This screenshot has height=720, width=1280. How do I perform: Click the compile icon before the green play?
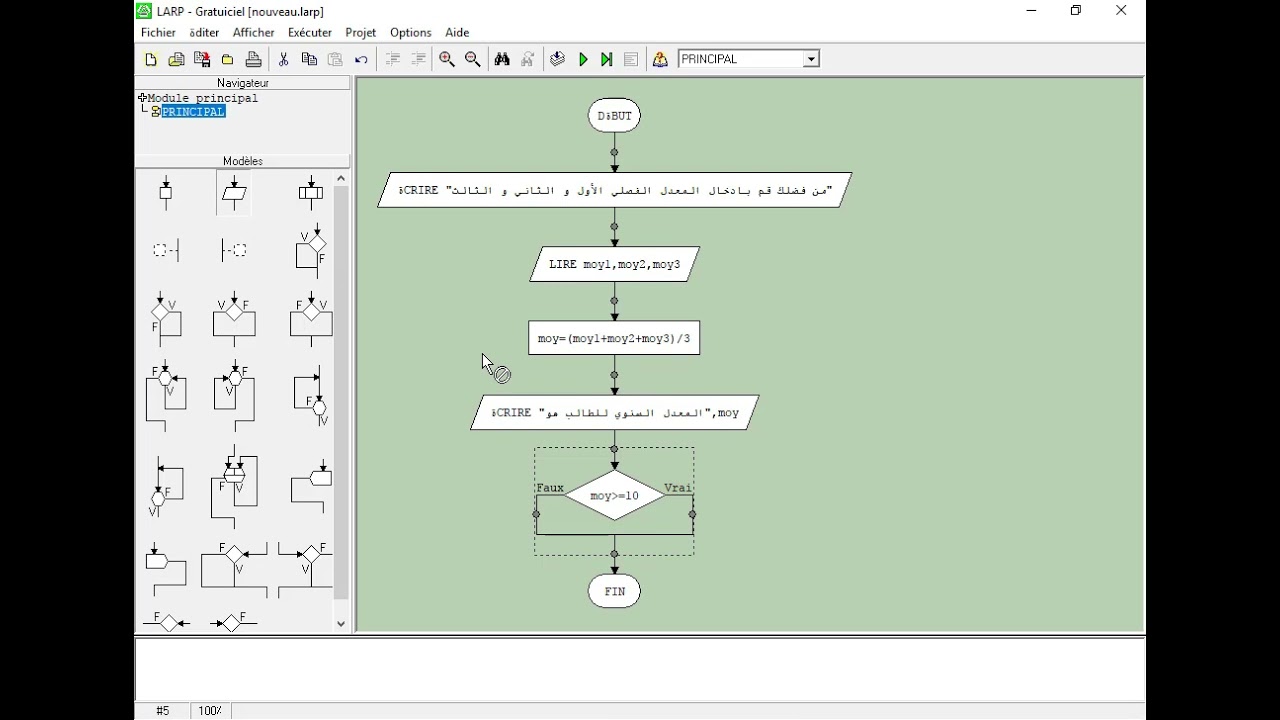pyautogui.click(x=557, y=59)
